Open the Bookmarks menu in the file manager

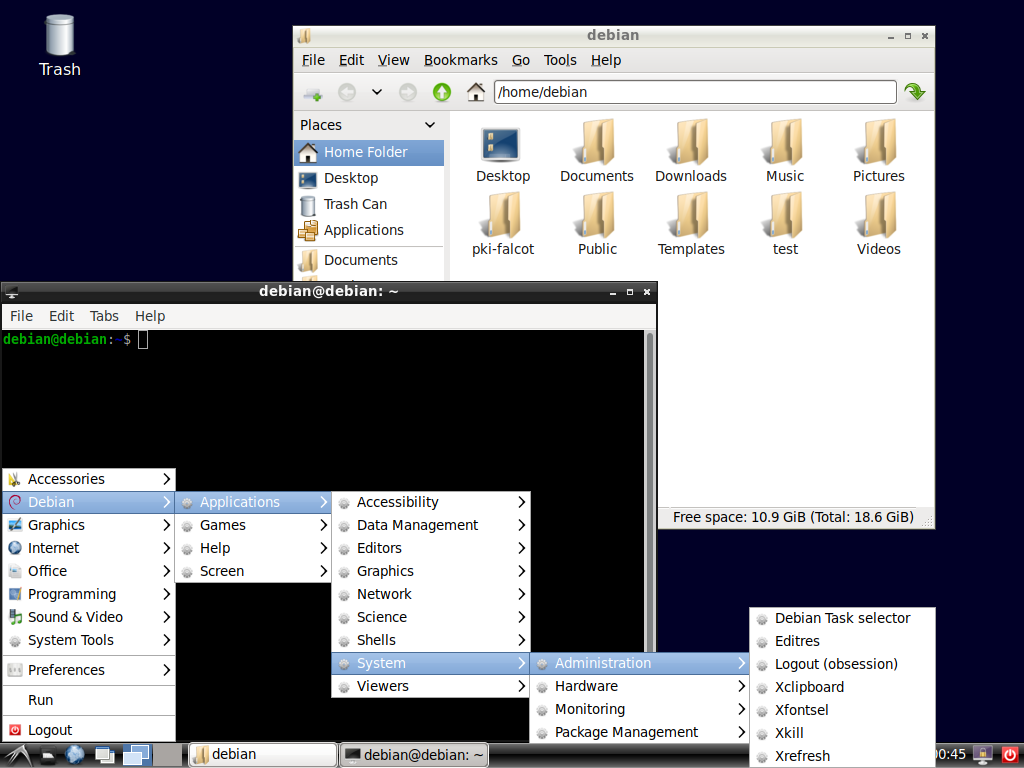(x=461, y=60)
